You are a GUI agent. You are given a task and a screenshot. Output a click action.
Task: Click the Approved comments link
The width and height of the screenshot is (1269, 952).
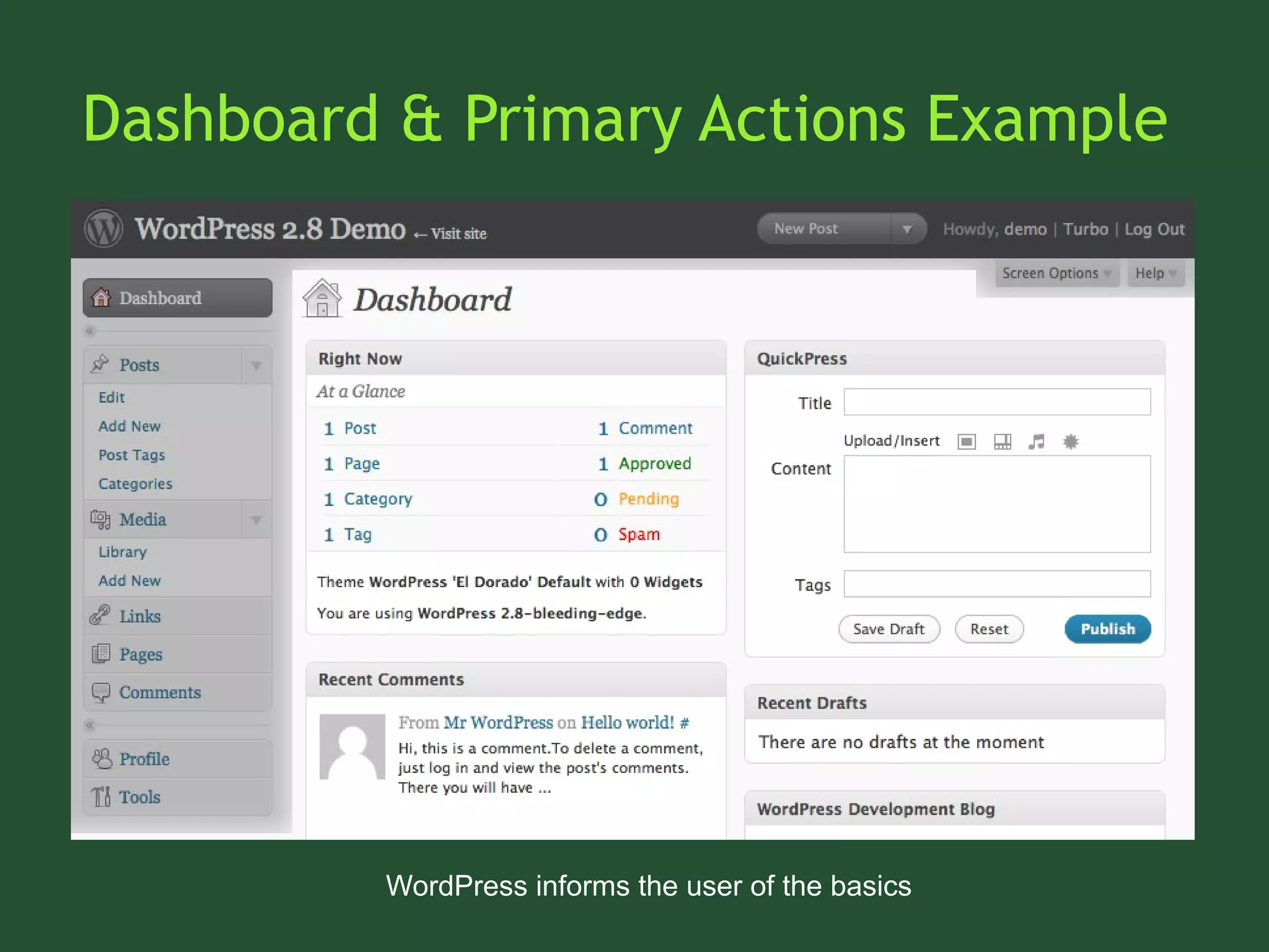pyautogui.click(x=655, y=463)
